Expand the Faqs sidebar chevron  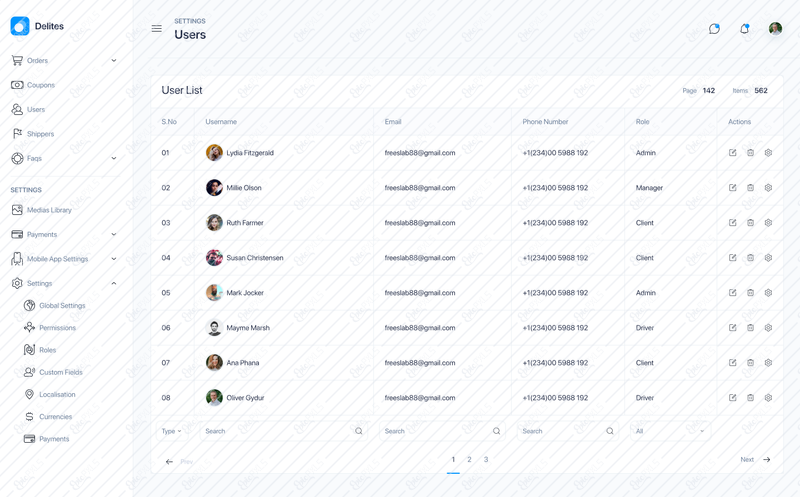tap(114, 158)
